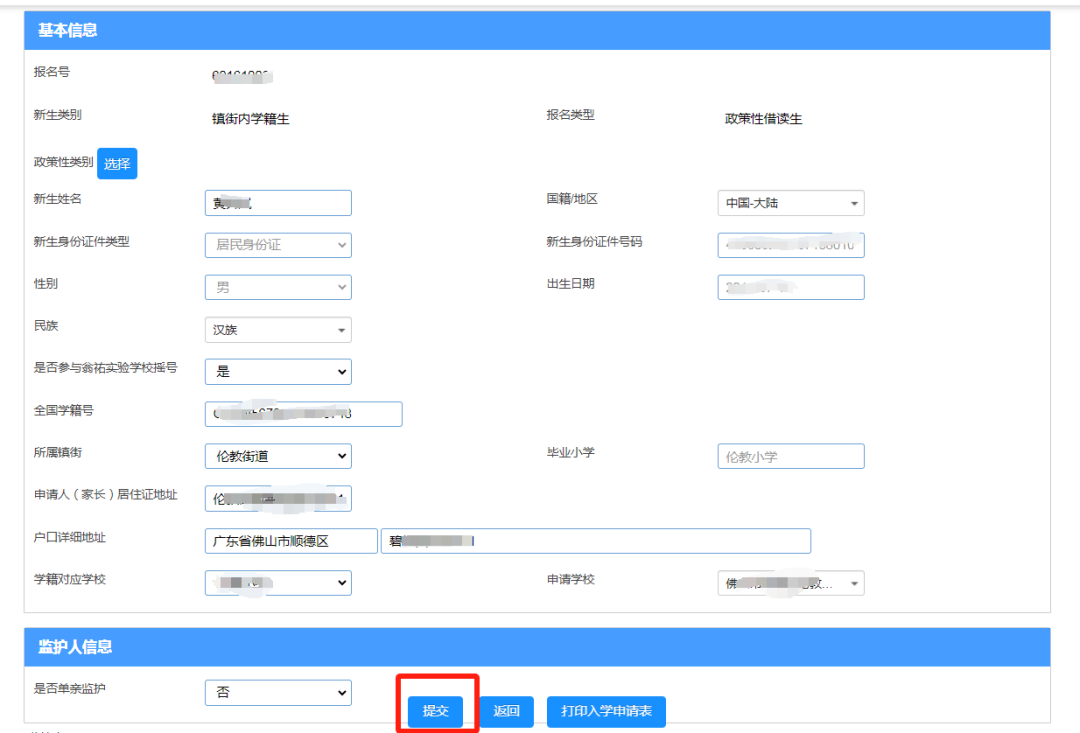Click the 出生日期 birth date field
This screenshot has height=733, width=1080.
pyautogui.click(x=791, y=287)
